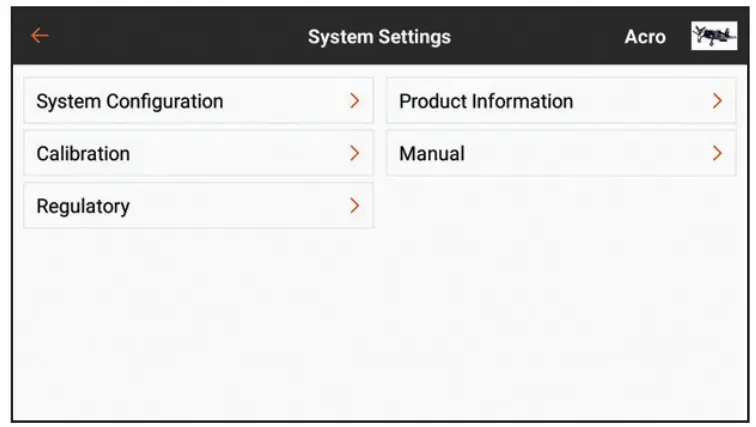
Task: Open Product Information page
Action: [x=486, y=101]
